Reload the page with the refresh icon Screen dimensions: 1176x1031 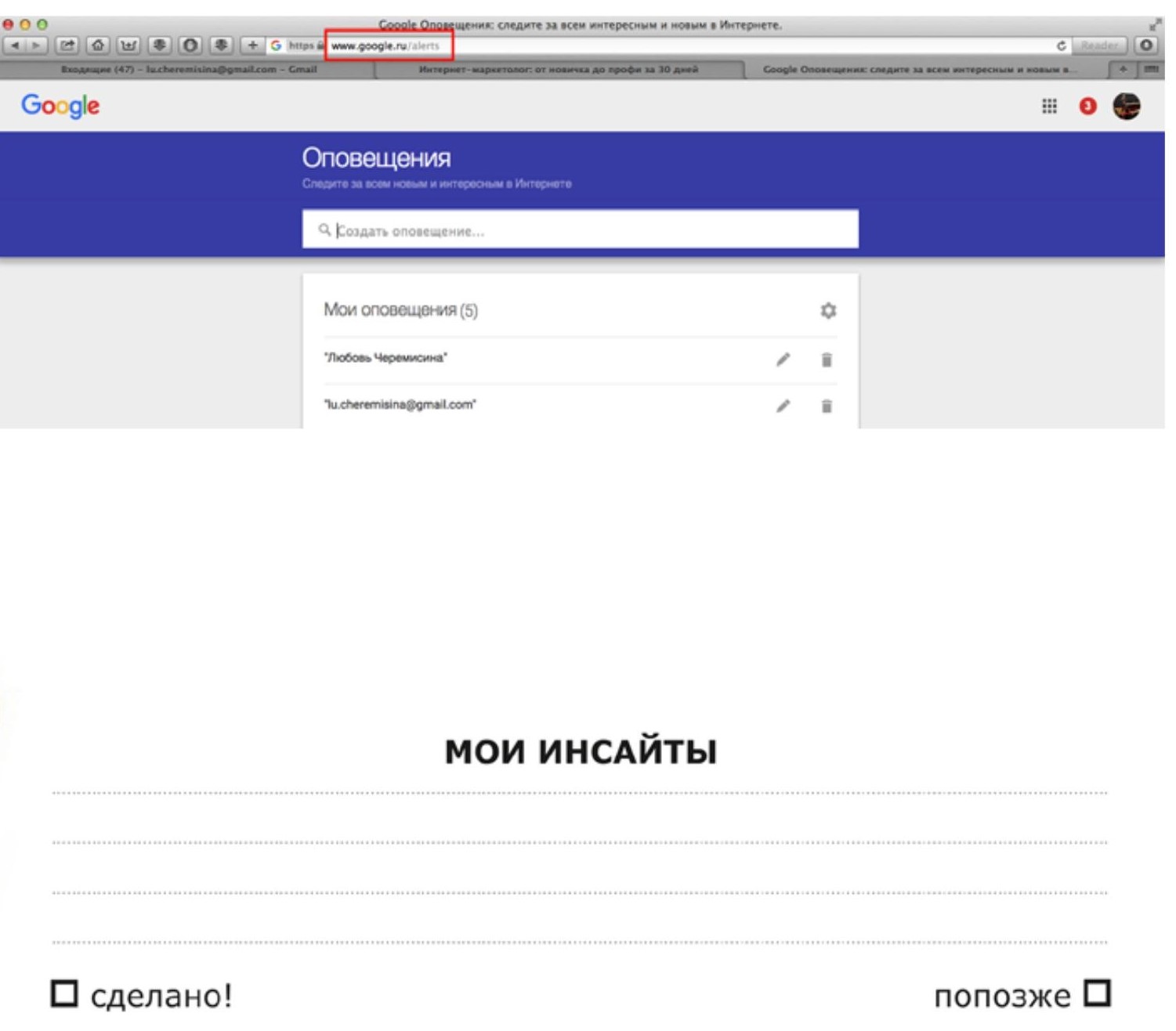1061,45
